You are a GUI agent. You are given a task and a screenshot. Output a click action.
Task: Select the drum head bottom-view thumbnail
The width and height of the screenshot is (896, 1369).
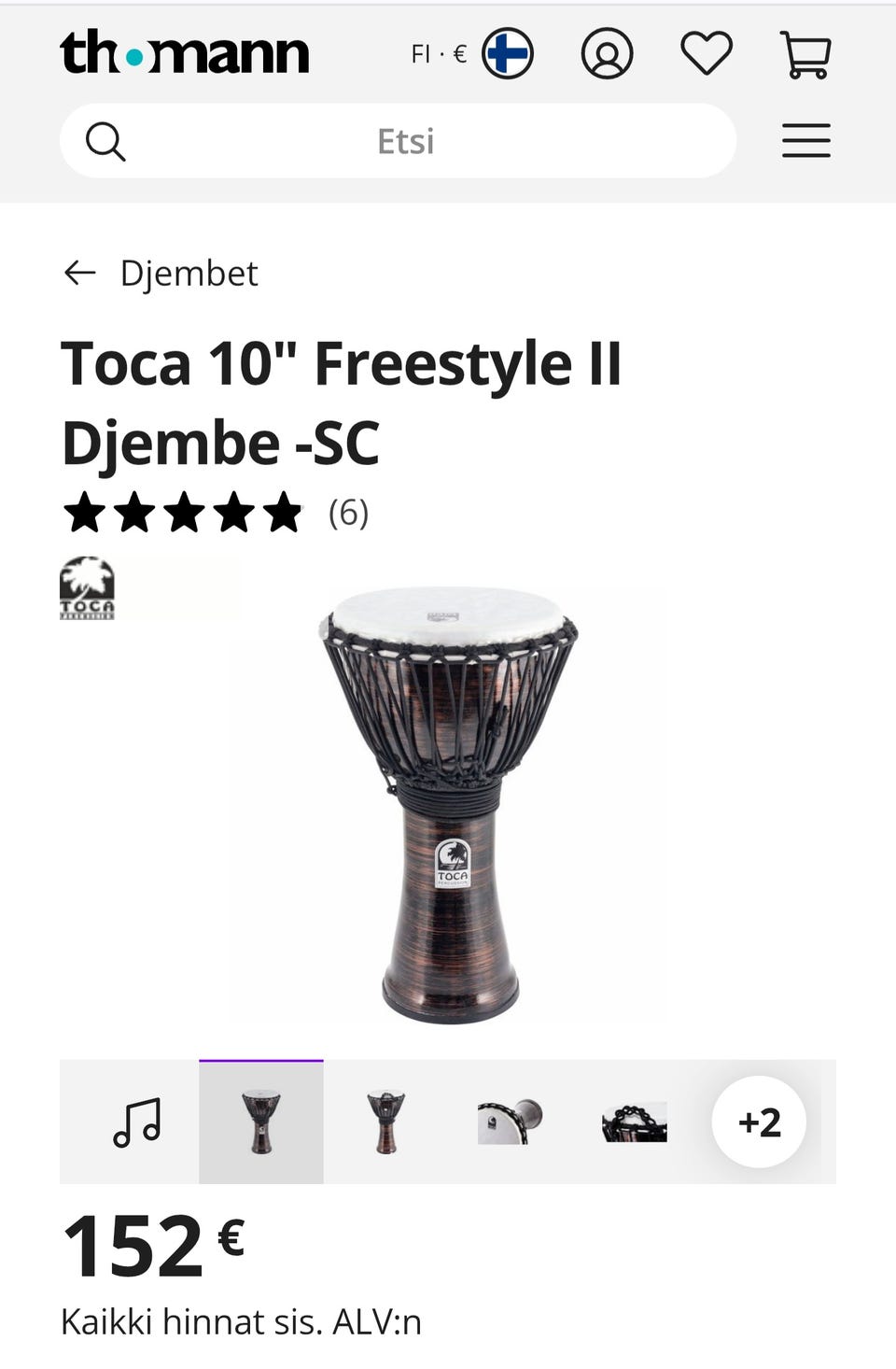click(510, 1122)
